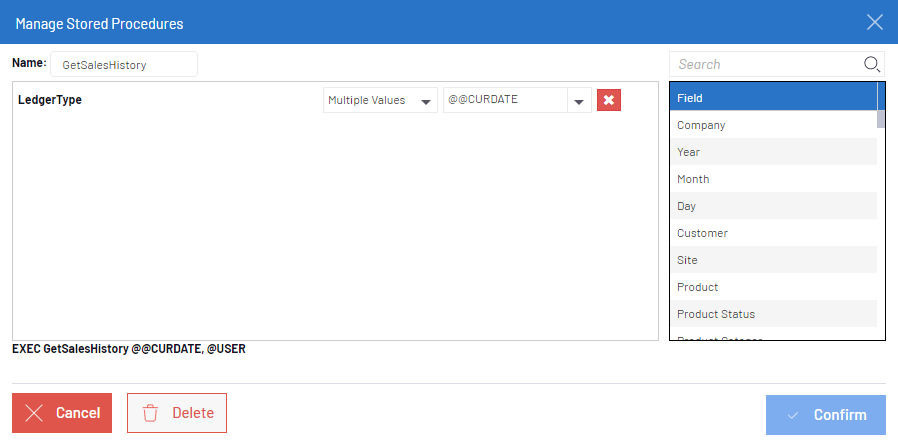Select the Field header in list
Image resolution: width=898 pixels, height=442 pixels.
coord(772,98)
